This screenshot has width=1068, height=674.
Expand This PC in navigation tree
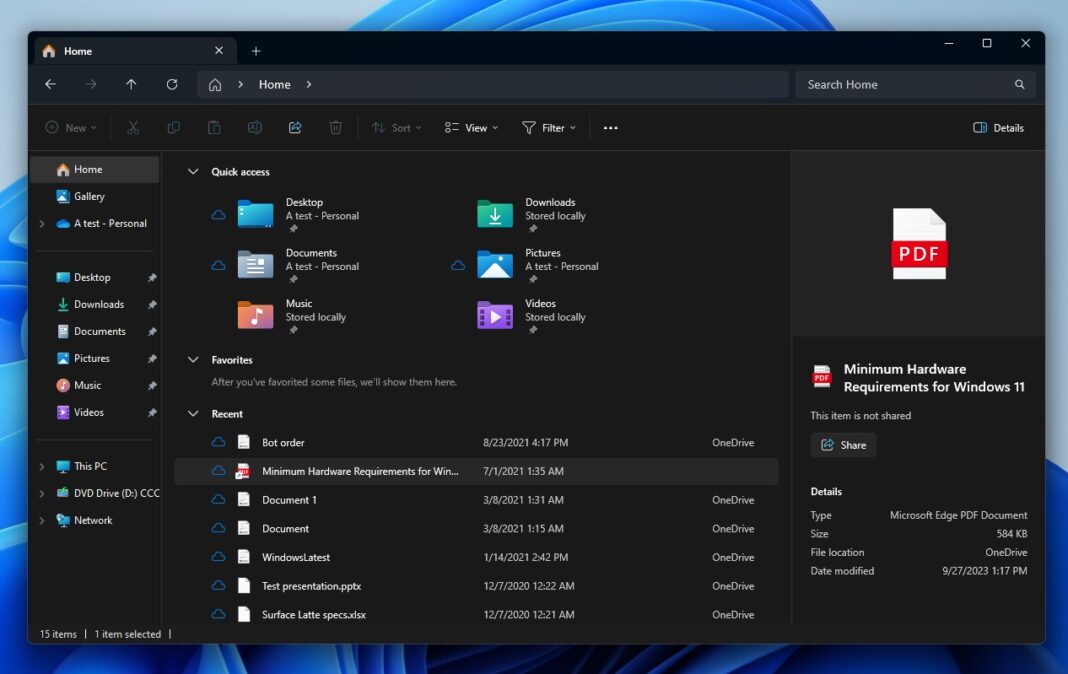pyautogui.click(x=41, y=467)
